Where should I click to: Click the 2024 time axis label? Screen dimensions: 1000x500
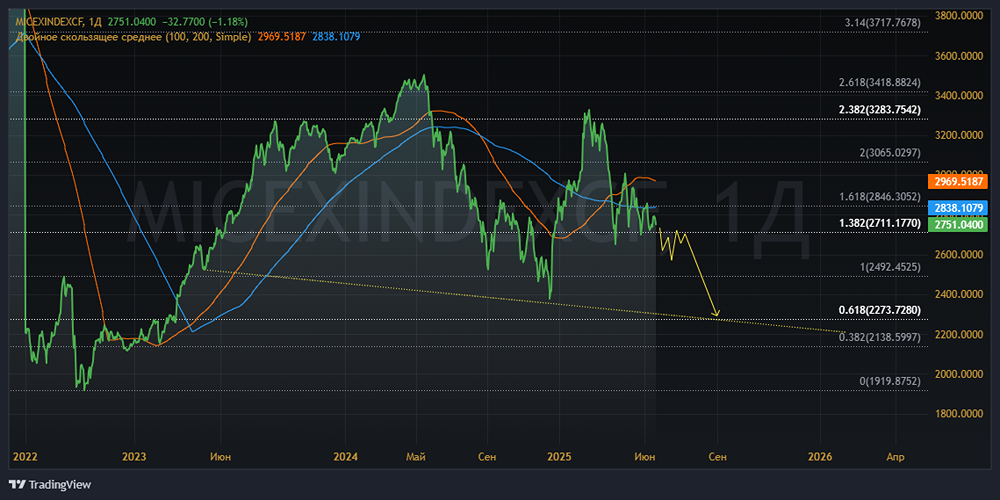tap(345, 457)
